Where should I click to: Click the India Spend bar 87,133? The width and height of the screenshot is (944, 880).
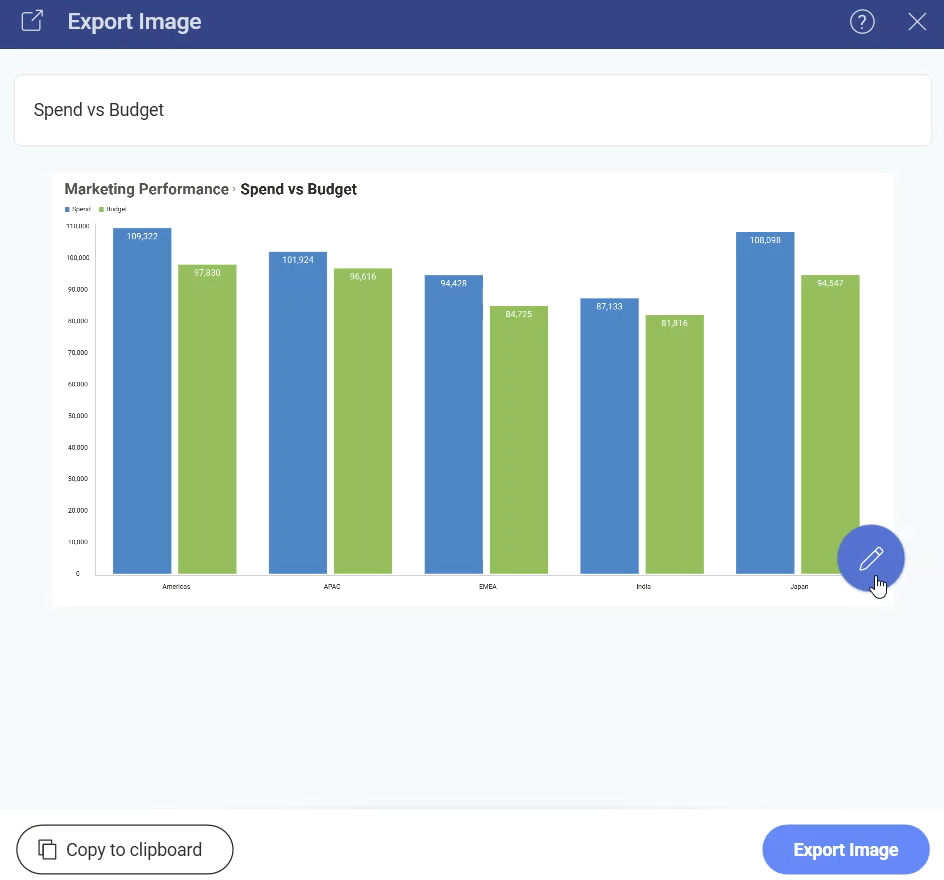609,436
